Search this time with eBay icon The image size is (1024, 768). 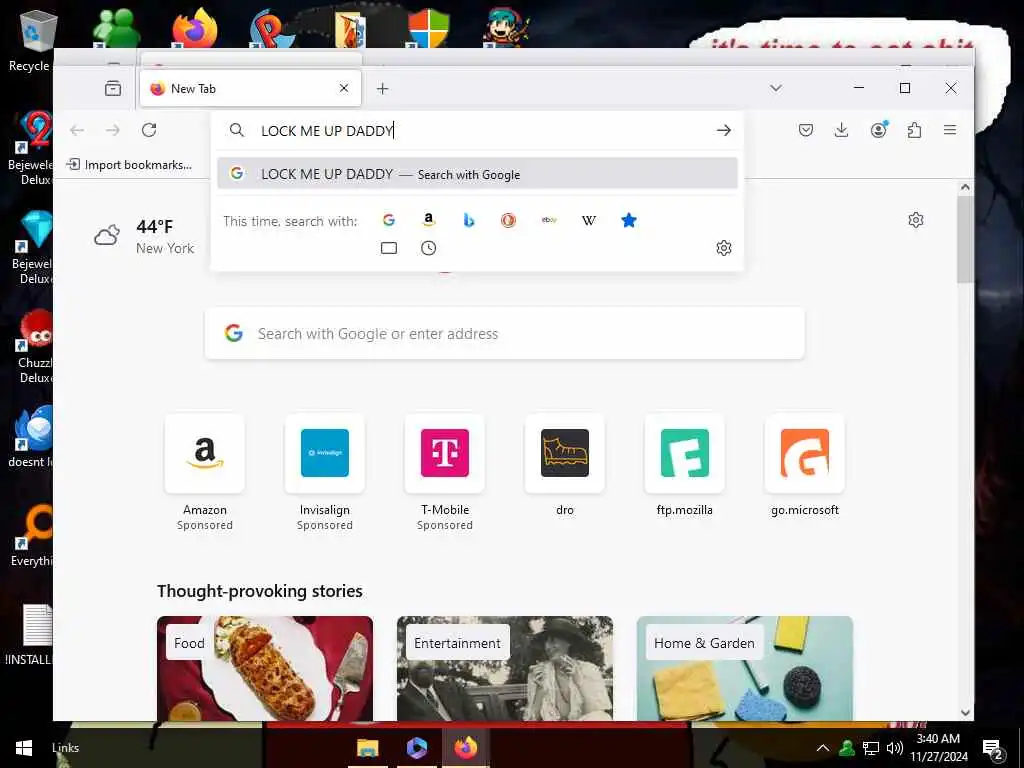(x=549, y=221)
